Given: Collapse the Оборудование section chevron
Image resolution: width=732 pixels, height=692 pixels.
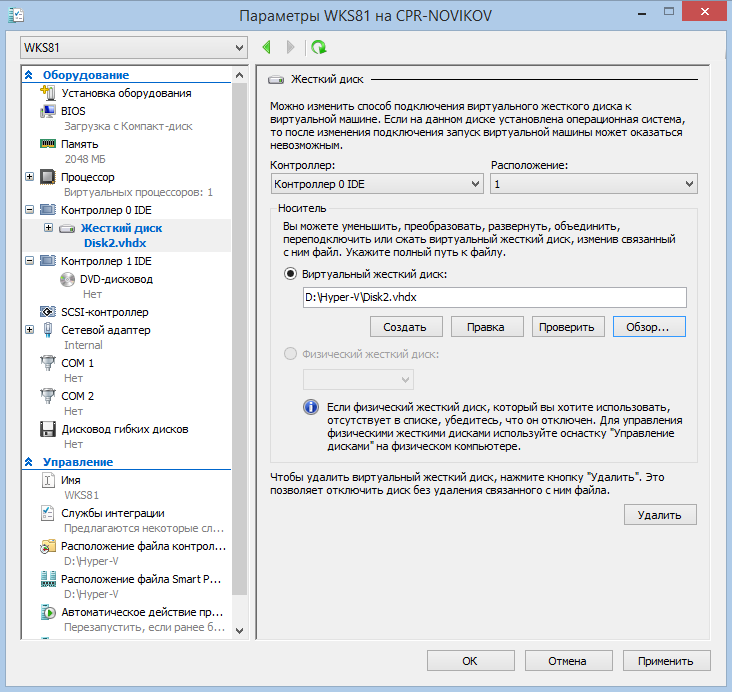Looking at the screenshot, I should 30,75.
